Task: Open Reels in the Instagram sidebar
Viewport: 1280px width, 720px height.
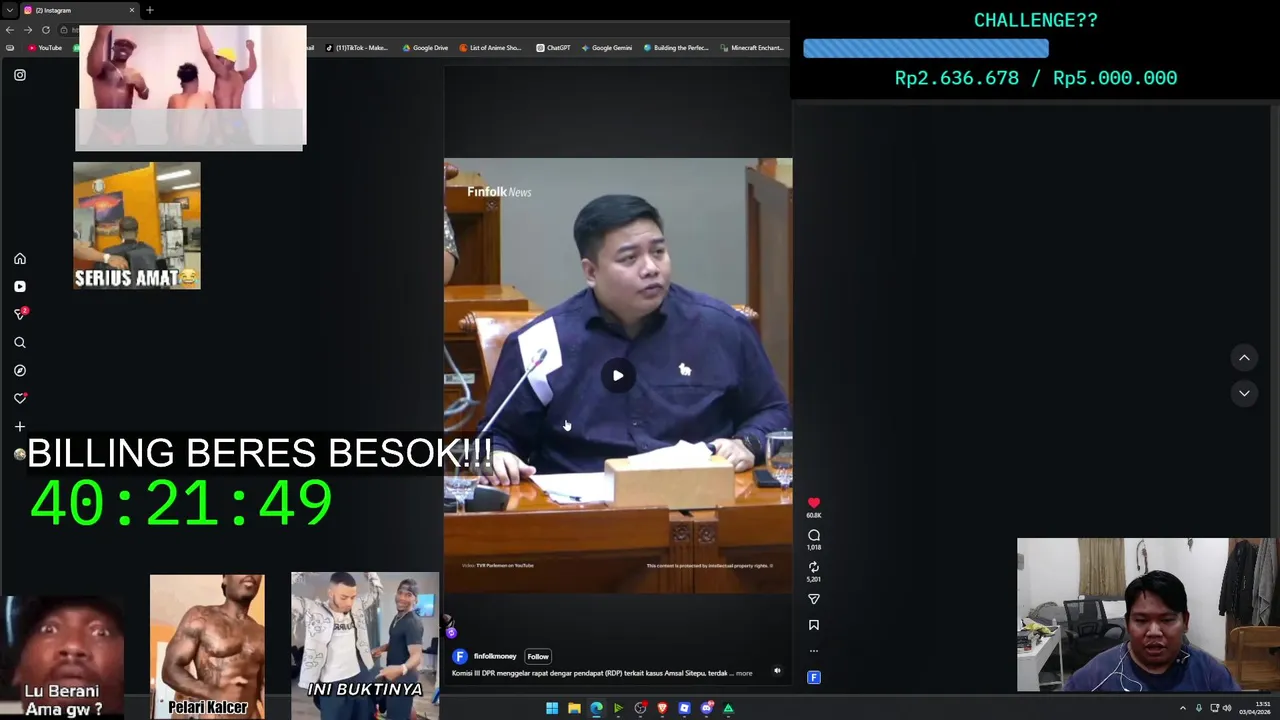Action: pos(20,287)
